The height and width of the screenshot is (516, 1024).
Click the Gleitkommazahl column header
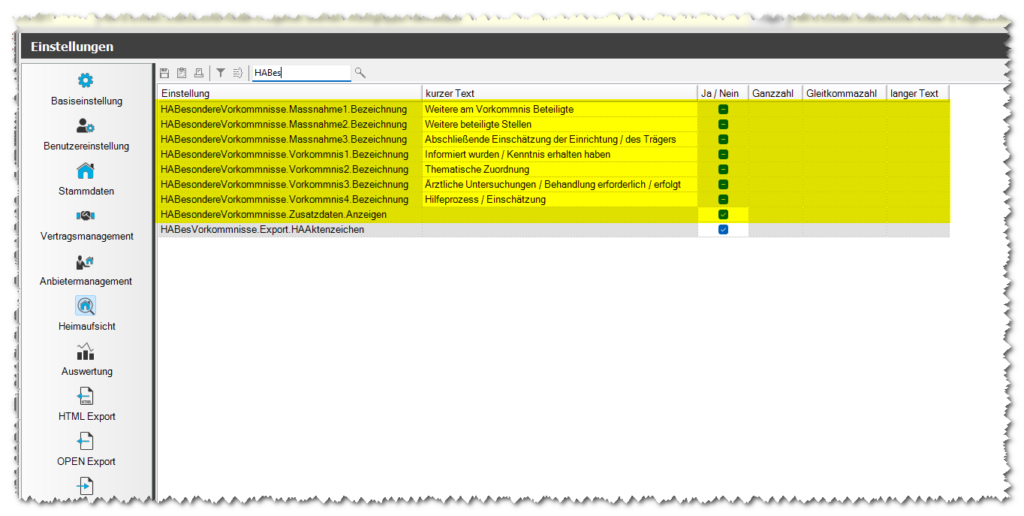[x=844, y=93]
